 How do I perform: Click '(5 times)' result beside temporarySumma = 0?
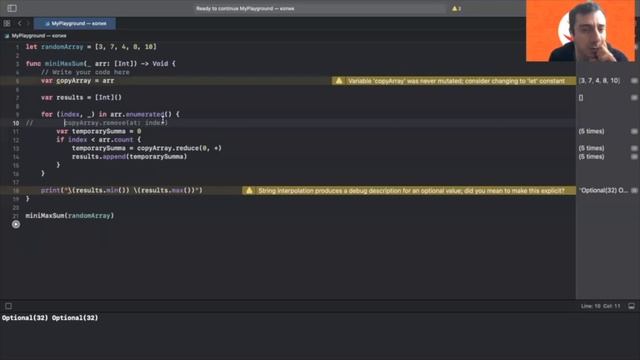click(x=591, y=131)
